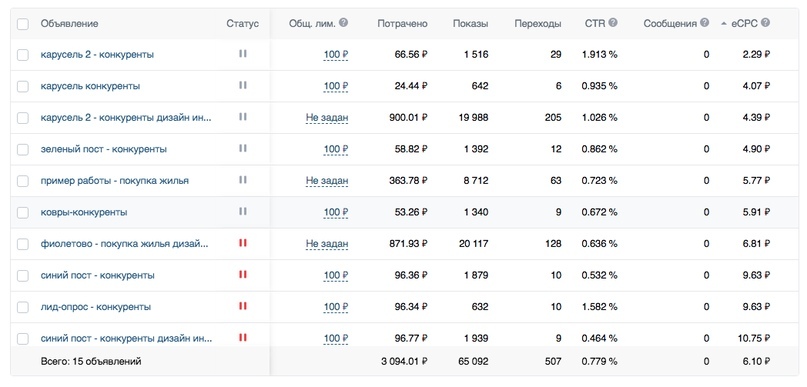Sort by Общ. лим. column header
Image resolution: width=807 pixels, height=387 pixels.
[x=312, y=24]
